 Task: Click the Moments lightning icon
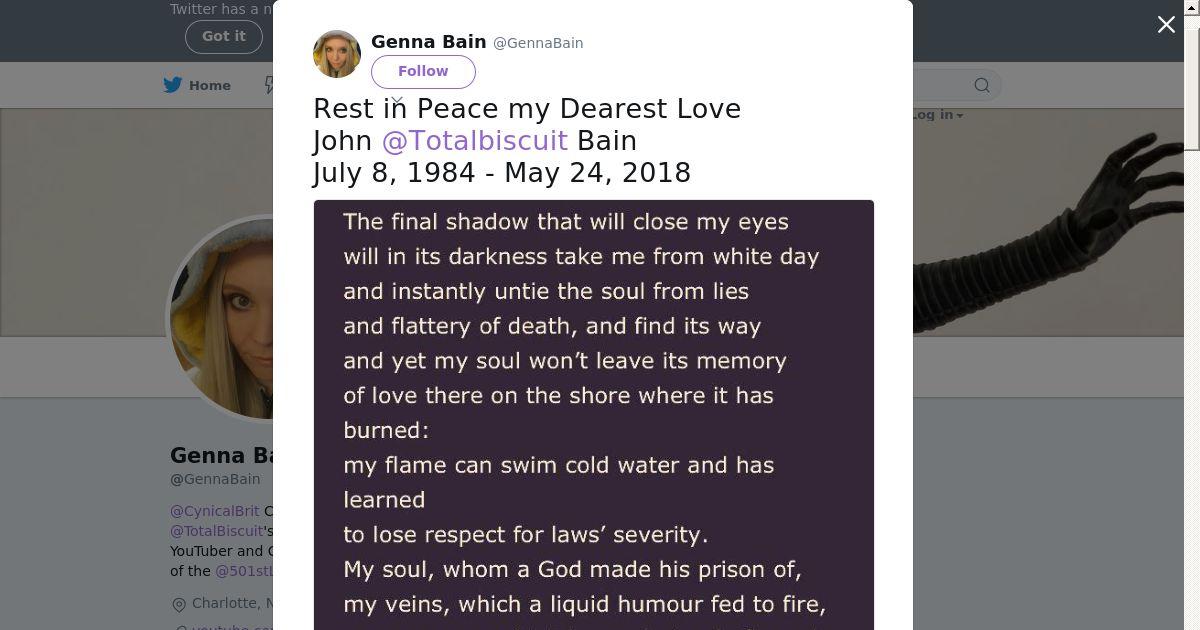click(269, 85)
